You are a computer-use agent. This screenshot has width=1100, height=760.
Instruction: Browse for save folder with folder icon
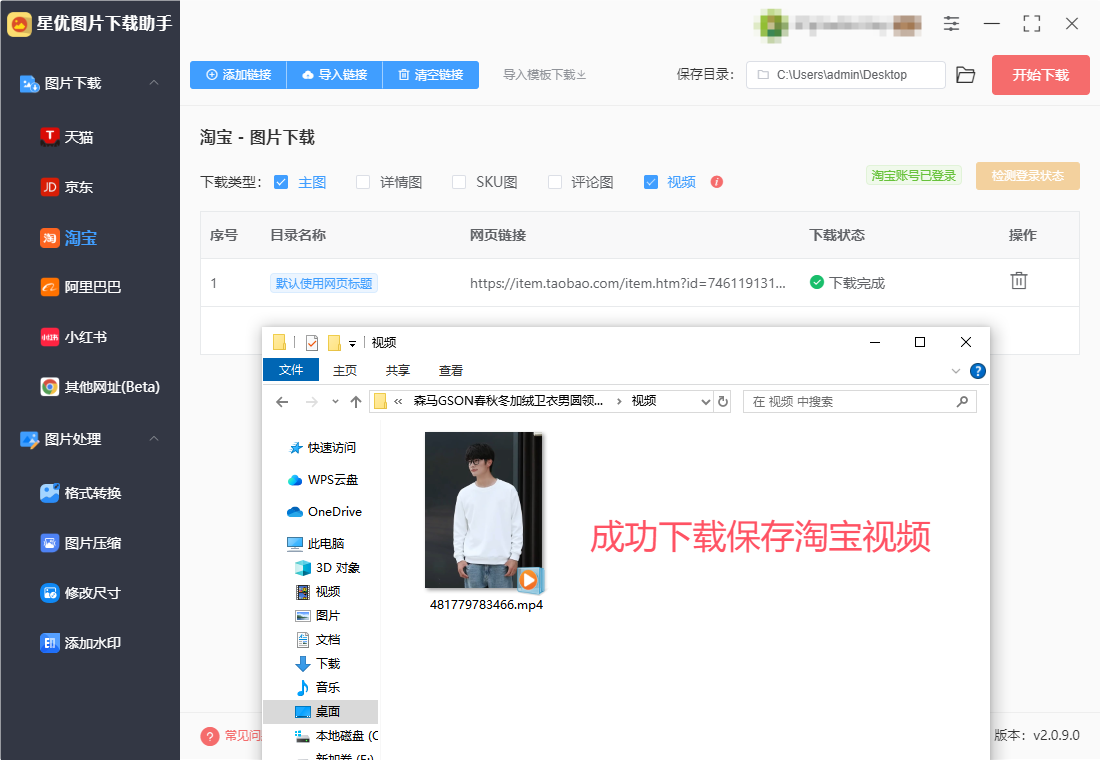pyautogui.click(x=965, y=74)
